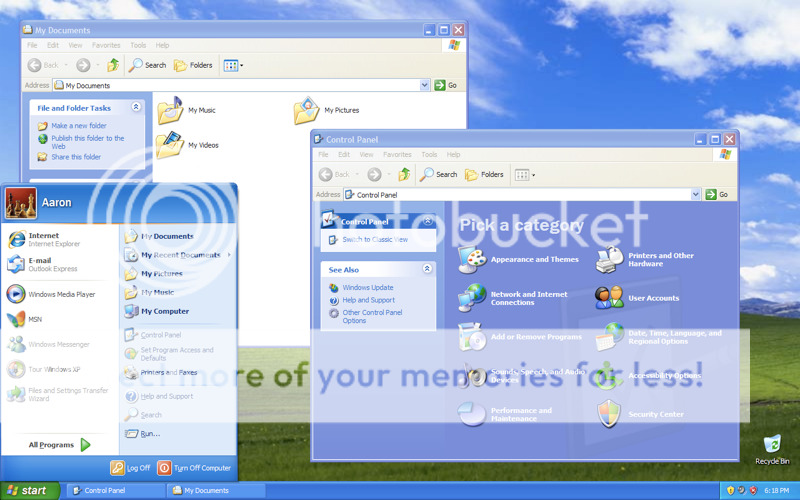Open Add or Remove Programs icon
The width and height of the screenshot is (800, 500).
[x=472, y=337]
